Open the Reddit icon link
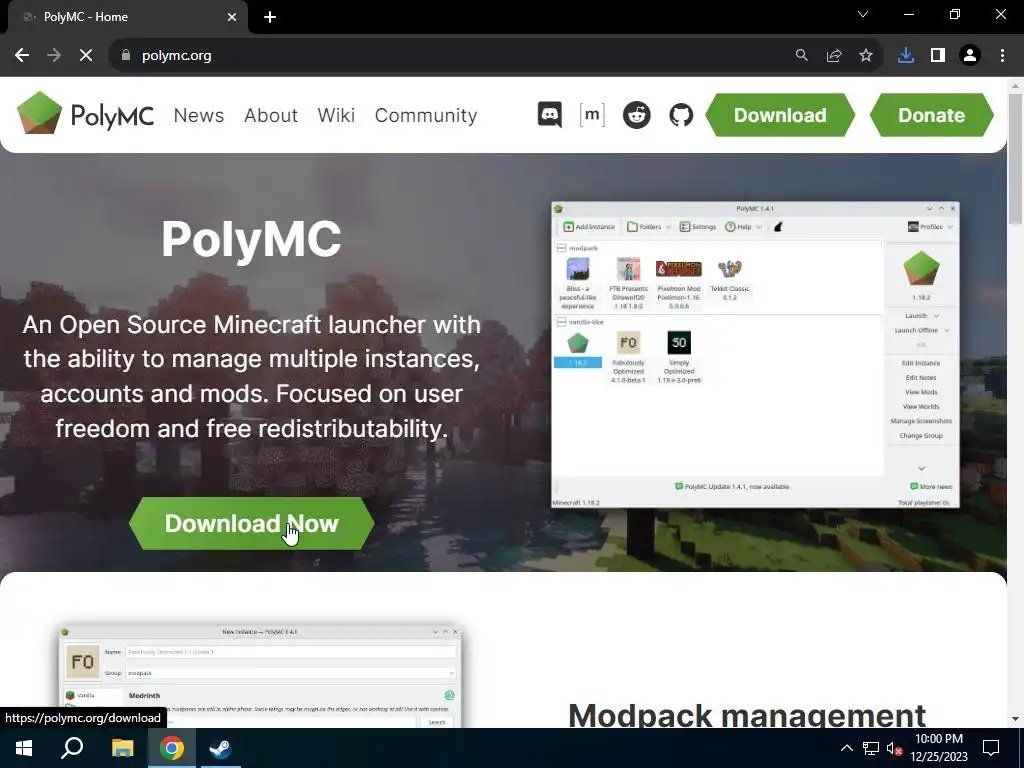1024x768 pixels. click(637, 115)
